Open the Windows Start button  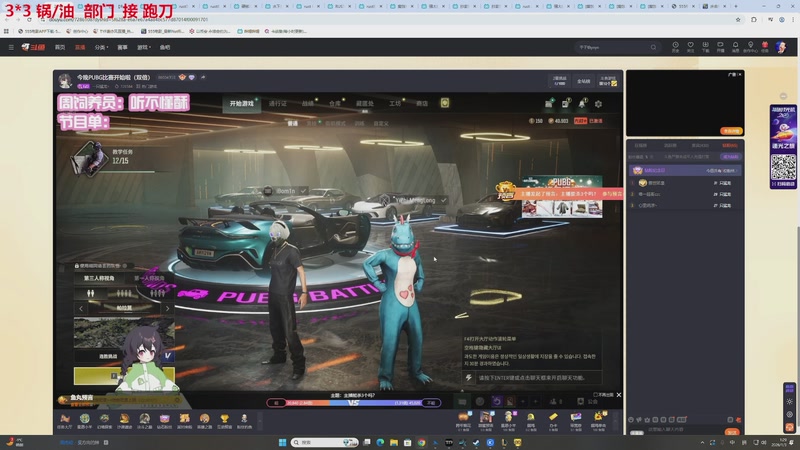[x=282, y=442]
